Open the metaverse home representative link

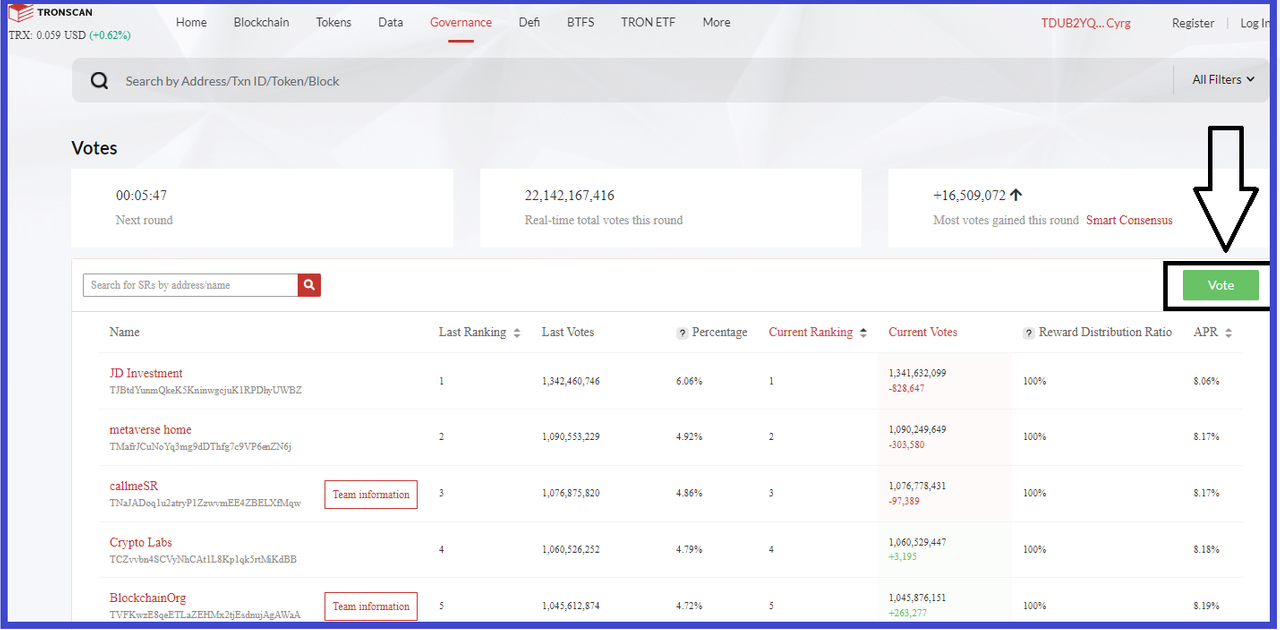[x=150, y=430]
